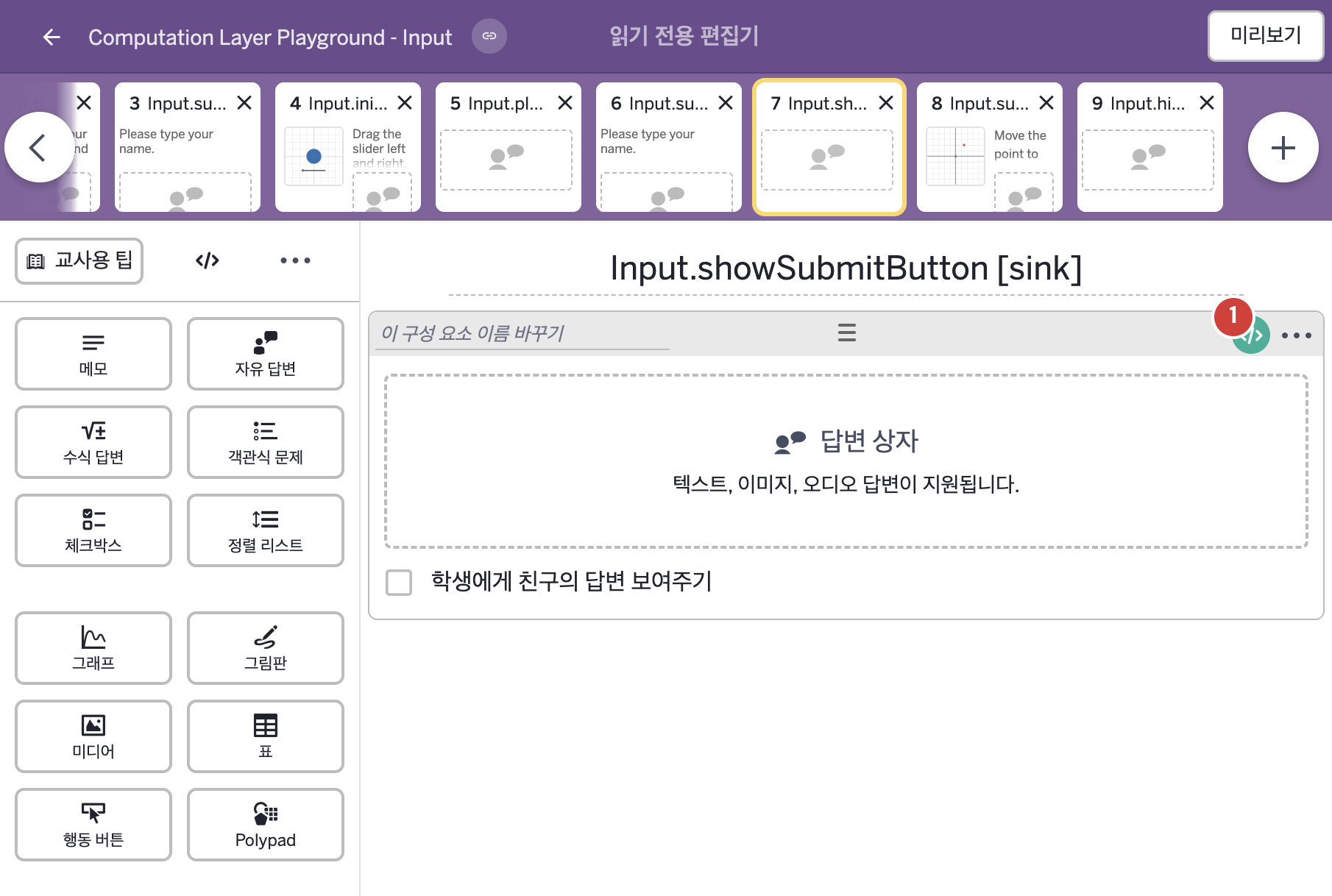Open the slide scripting code icon
This screenshot has height=896, width=1332.
coord(208,260)
